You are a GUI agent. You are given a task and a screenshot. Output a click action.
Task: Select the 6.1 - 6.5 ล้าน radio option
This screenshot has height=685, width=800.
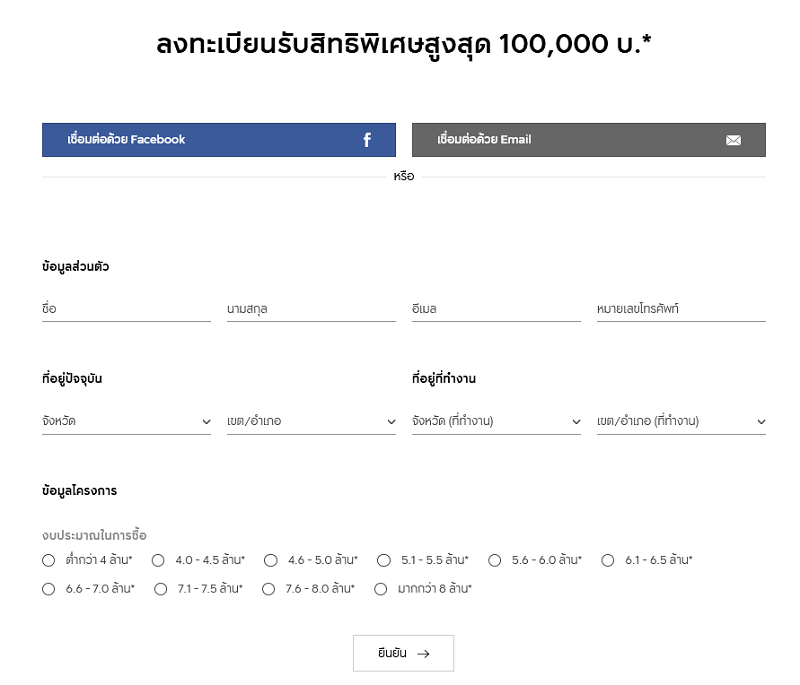click(x=608, y=561)
